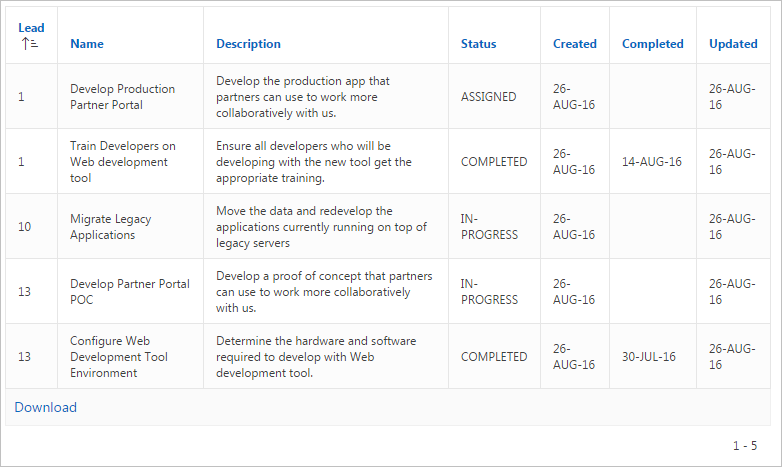Click the Develop Partner Portal POC cell
The height and width of the screenshot is (467, 782).
coord(129,292)
